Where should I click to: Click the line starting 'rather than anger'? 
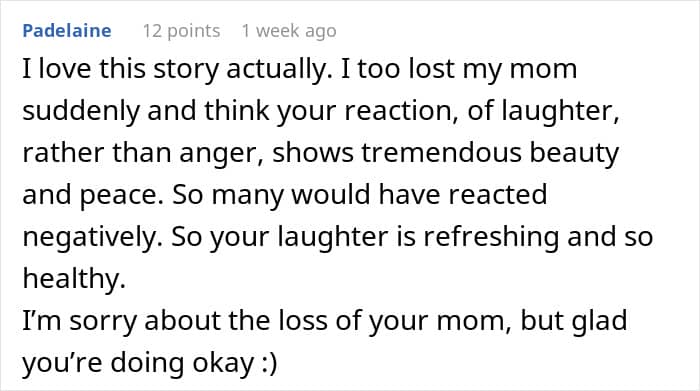coord(321,154)
